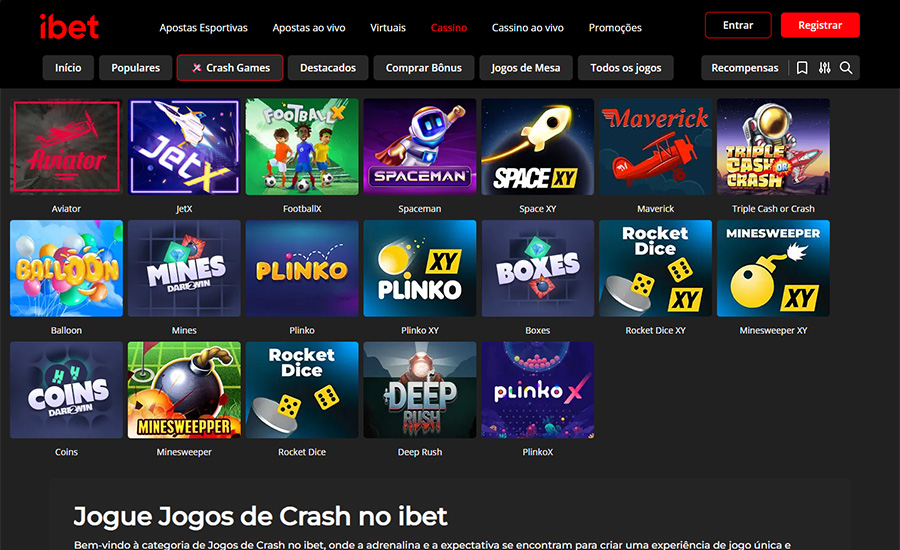Viewport: 900px width, 550px height.
Task: Open Cassino ao vivo menu item
Action: 527,28
